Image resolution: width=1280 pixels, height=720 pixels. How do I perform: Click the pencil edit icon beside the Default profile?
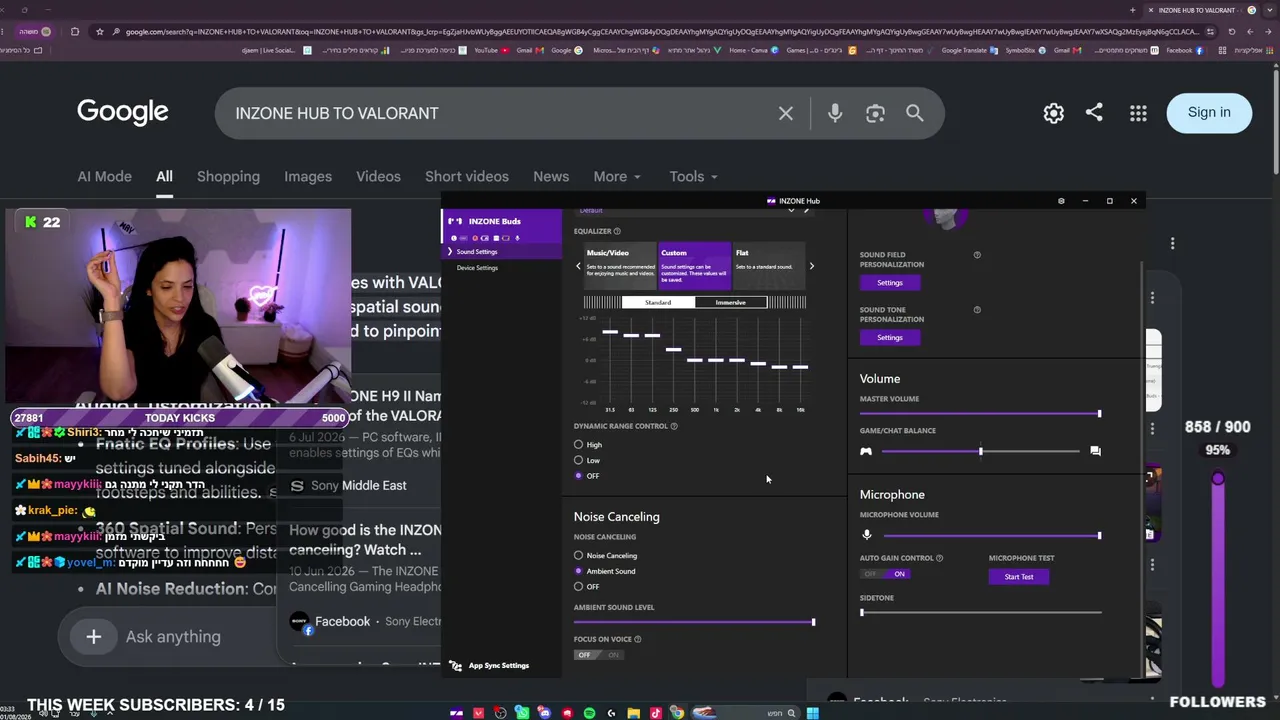(807, 210)
